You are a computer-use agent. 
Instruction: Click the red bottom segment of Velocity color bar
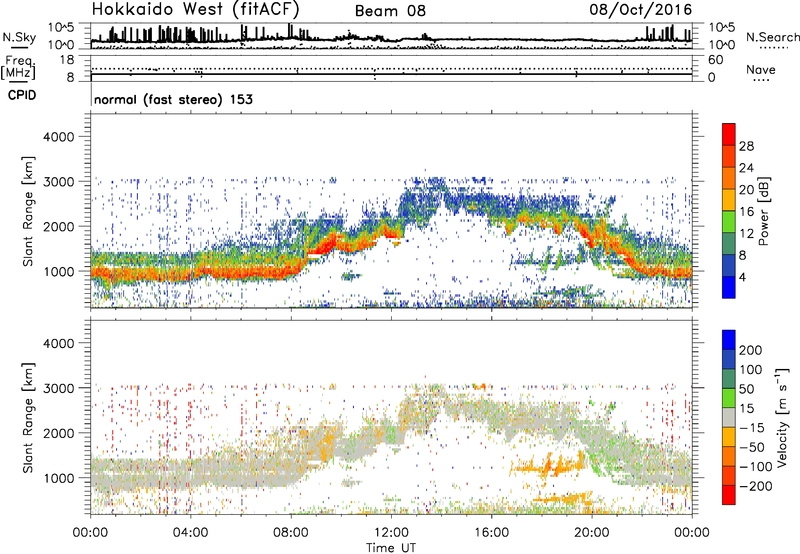point(729,495)
